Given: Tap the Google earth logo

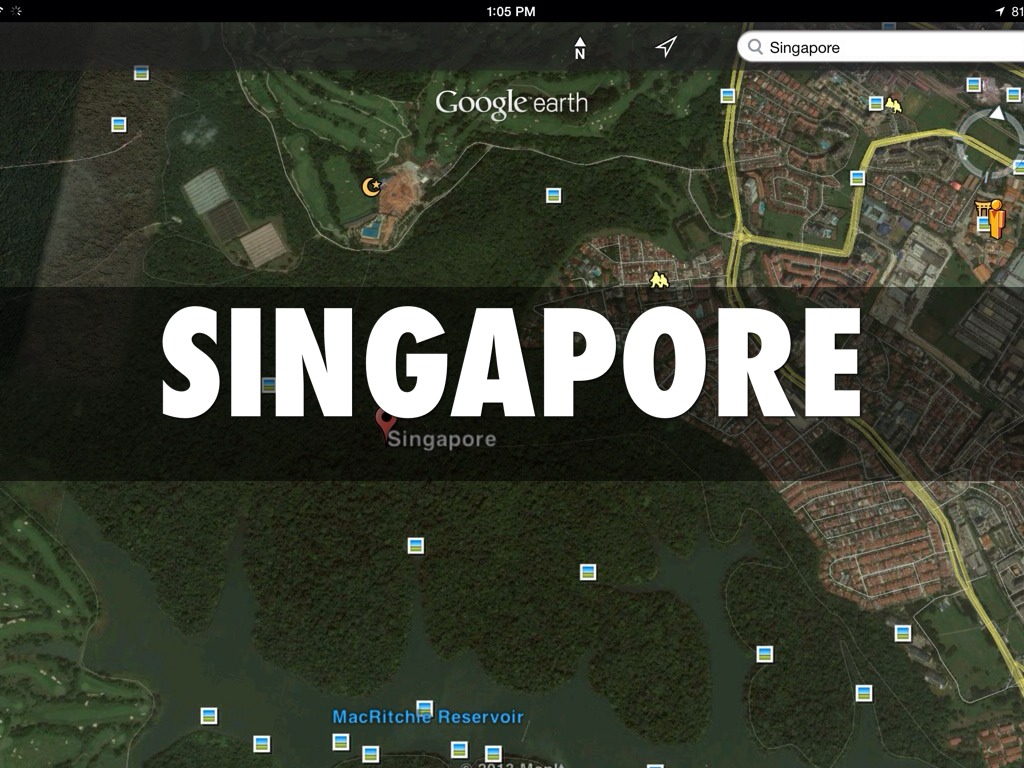Looking at the screenshot, I should [511, 103].
